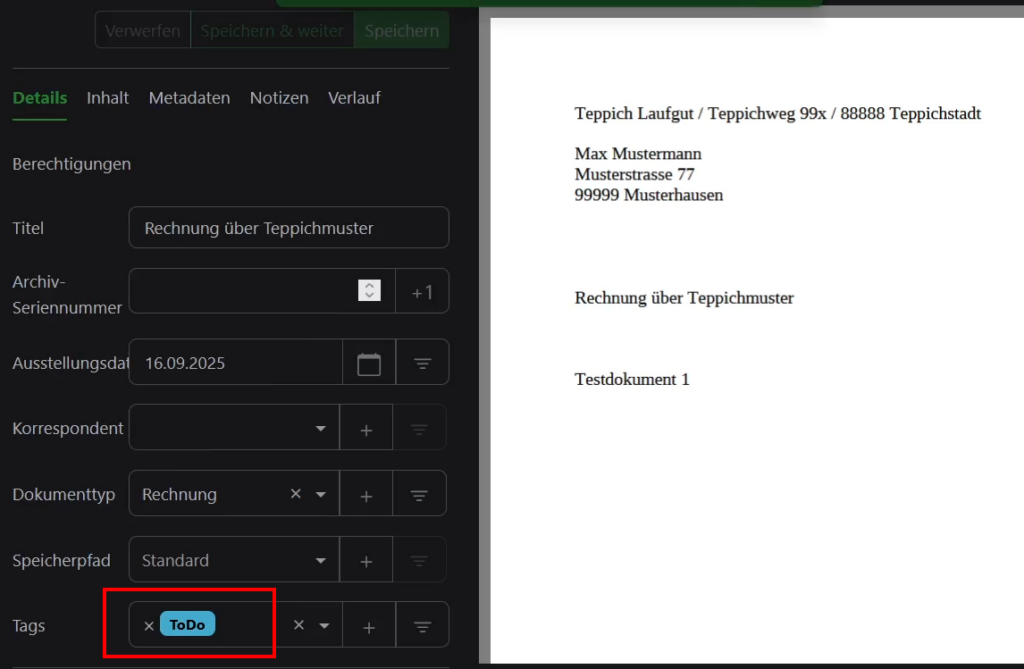The image size is (1024, 669).
Task: Open the Dokumenttyp dropdown arrow
Action: point(321,495)
